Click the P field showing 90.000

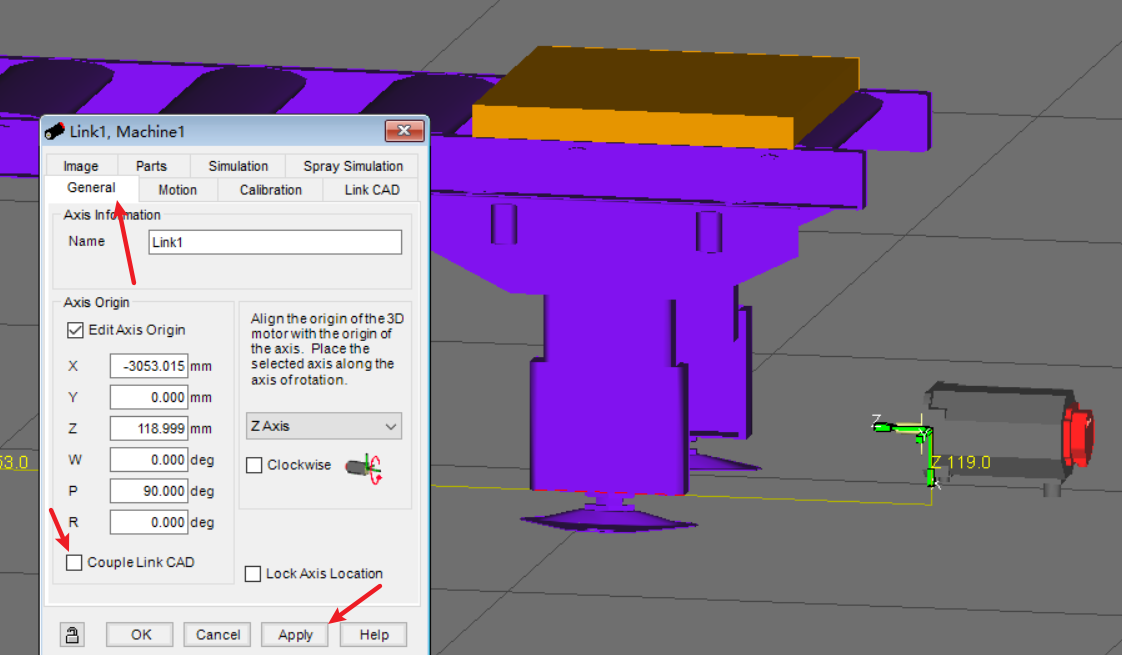pyautogui.click(x=149, y=491)
